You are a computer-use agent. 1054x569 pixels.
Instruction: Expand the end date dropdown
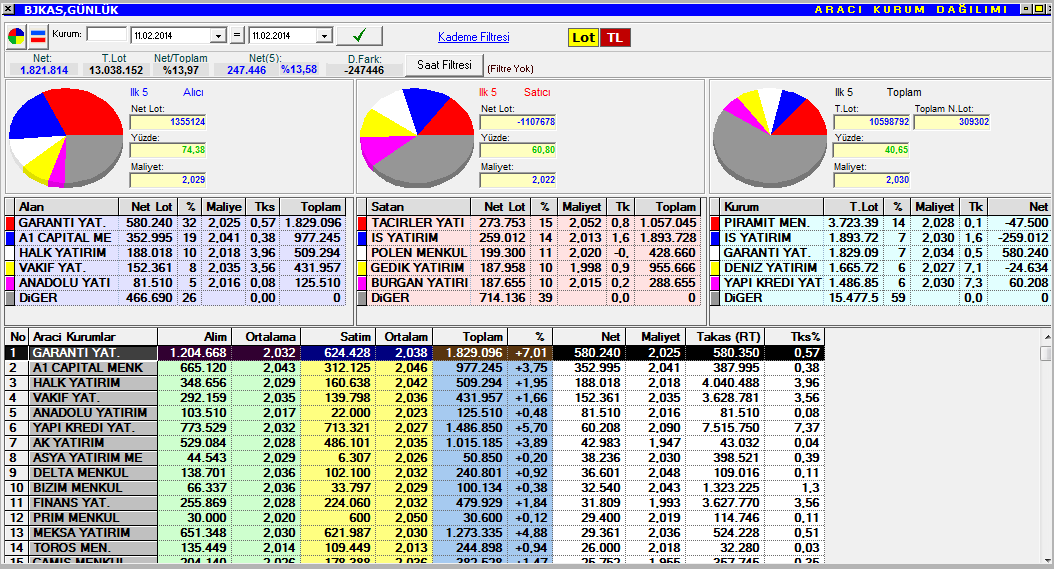click(323, 36)
